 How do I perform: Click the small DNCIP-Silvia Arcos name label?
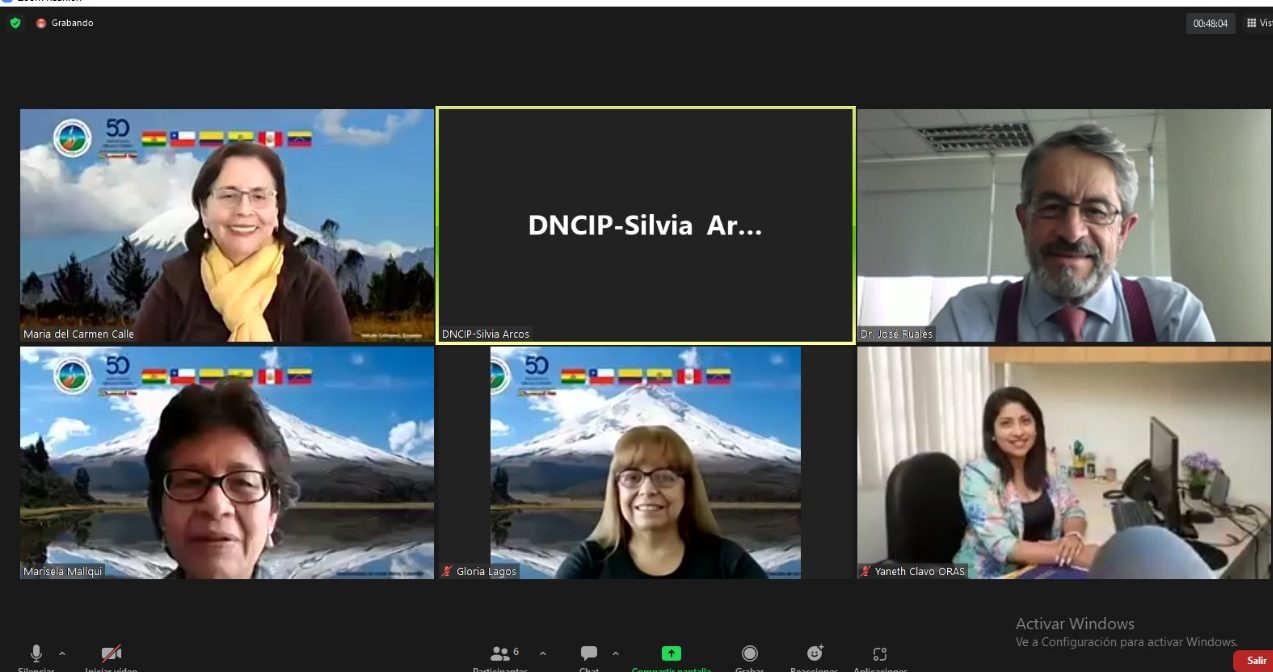[486, 334]
